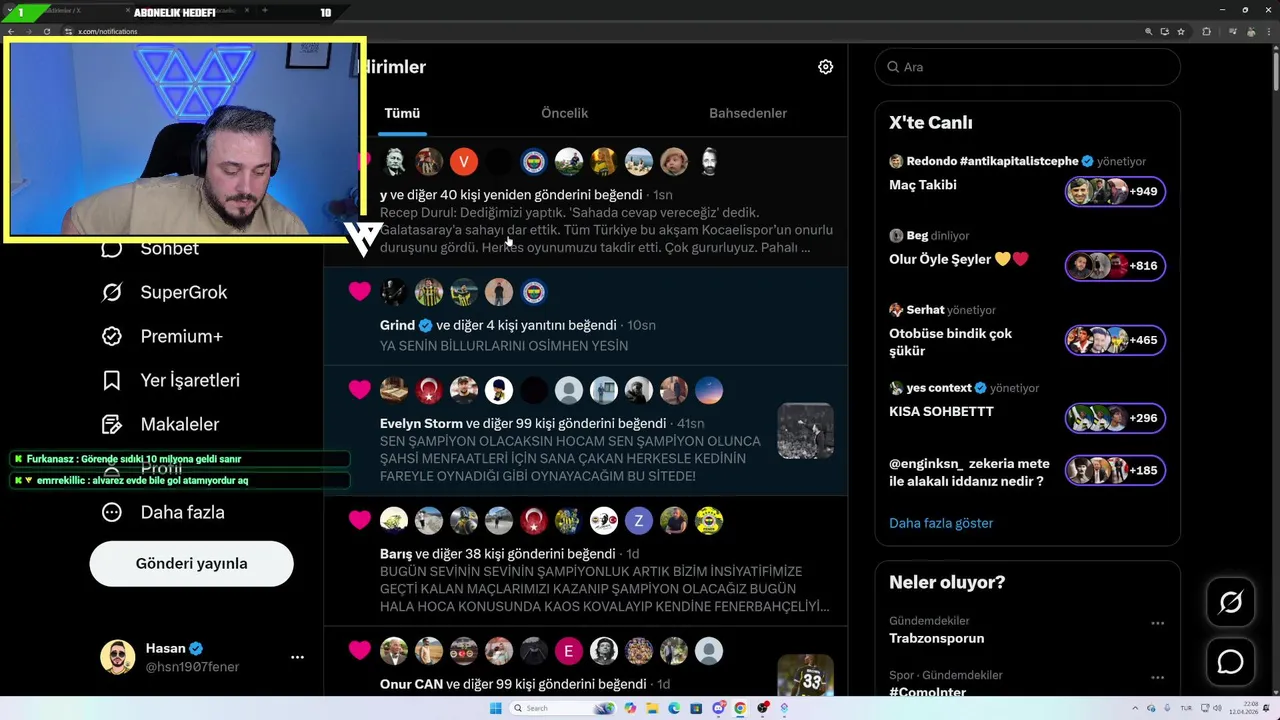
Task: Click Evelyn Storm username link
Action: (421, 423)
